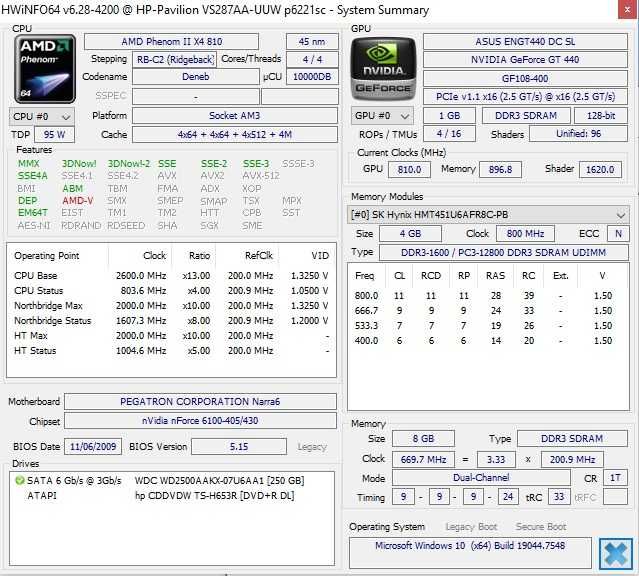The width and height of the screenshot is (639, 576).
Task: Click the AMD Phenom II X4 810 field
Action: tap(171, 42)
